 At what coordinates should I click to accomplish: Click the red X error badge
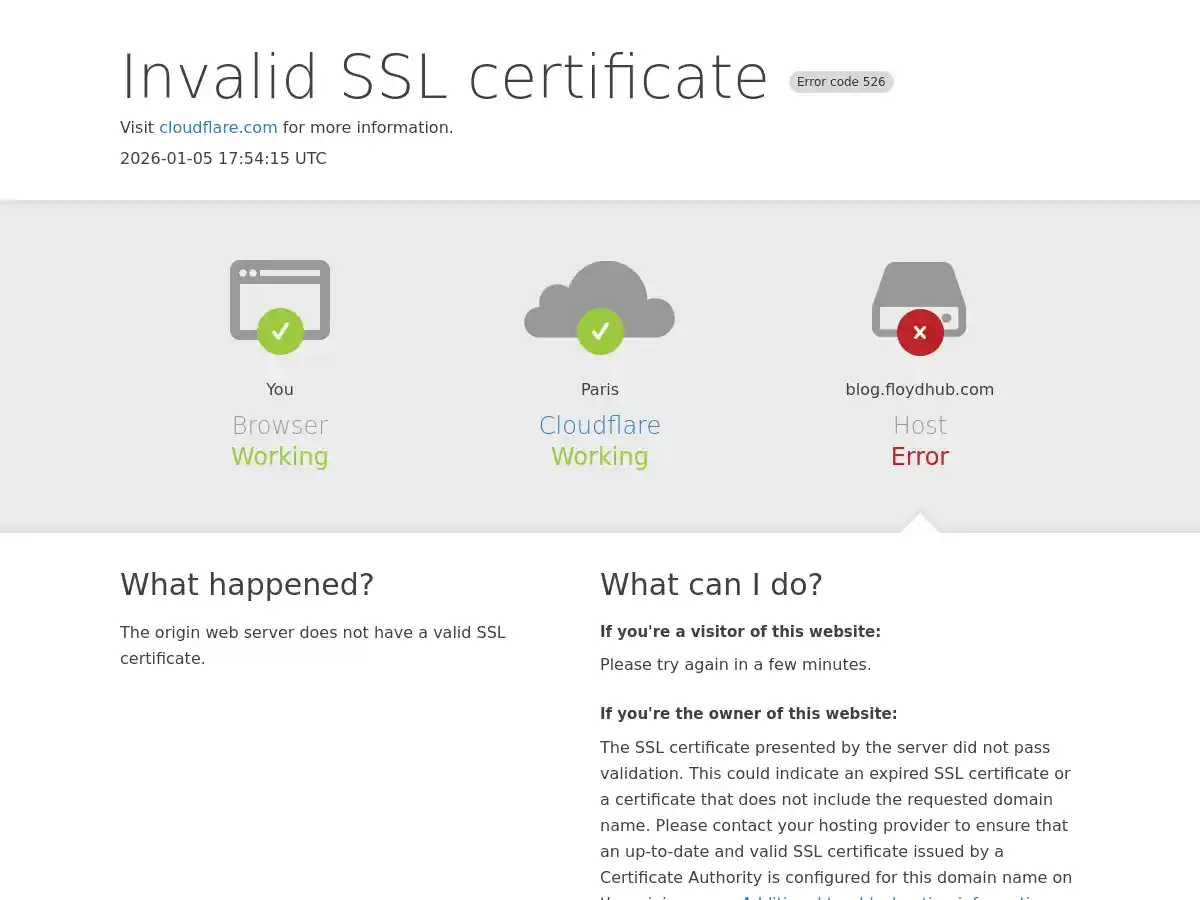[x=920, y=332]
